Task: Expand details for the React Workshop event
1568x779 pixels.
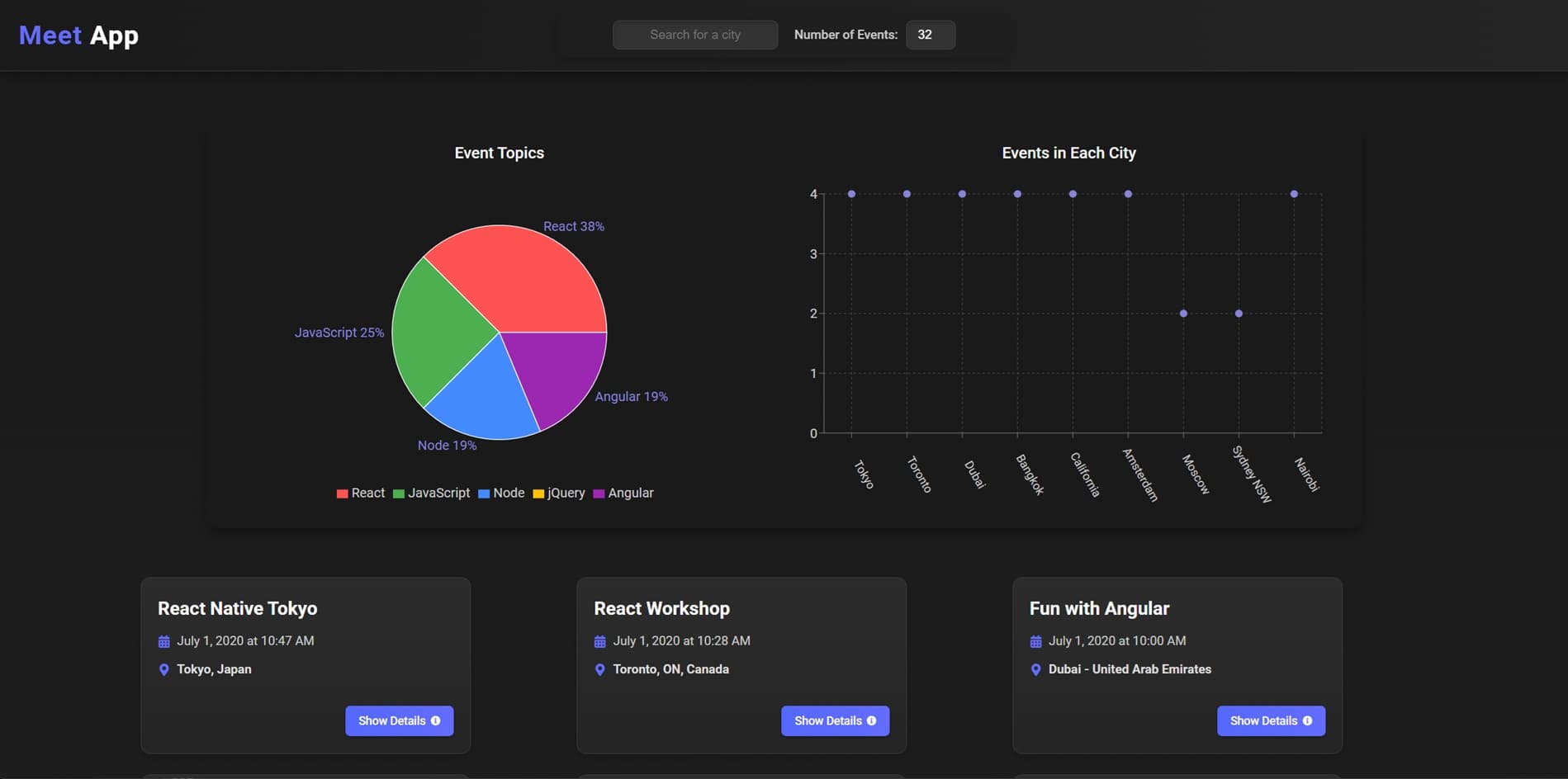Action: (x=835, y=720)
